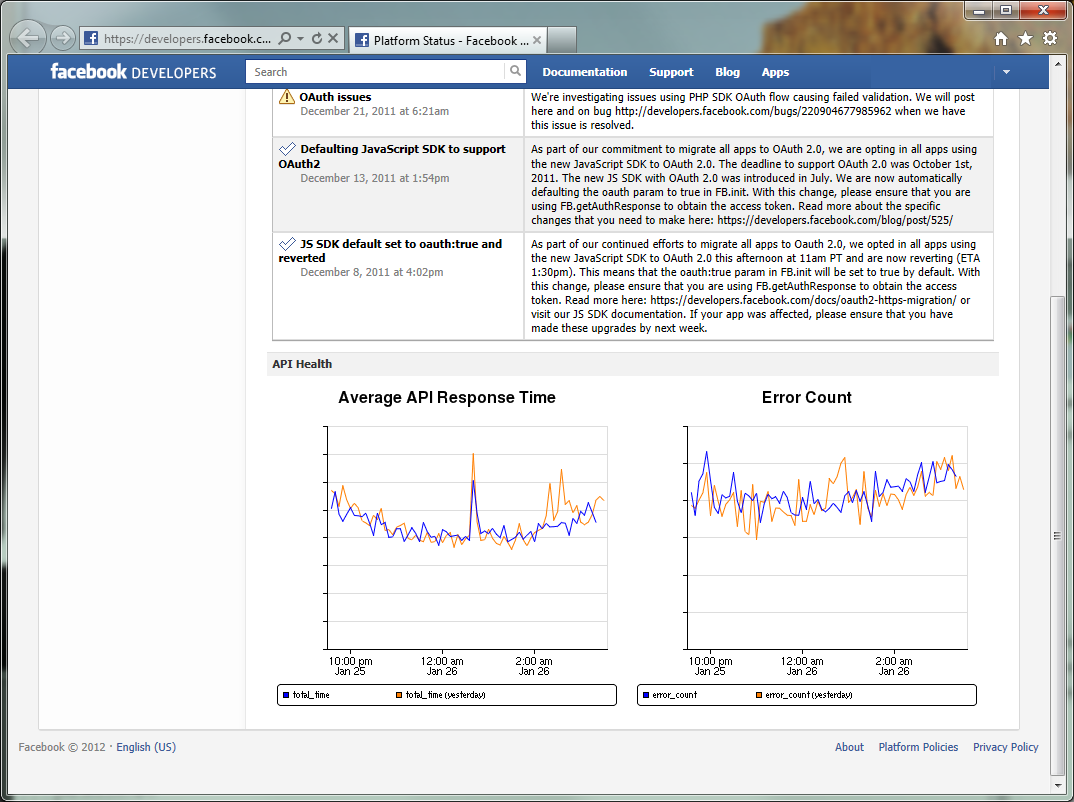The width and height of the screenshot is (1074, 802).
Task: Maximize the browser window
Action: (1006, 10)
